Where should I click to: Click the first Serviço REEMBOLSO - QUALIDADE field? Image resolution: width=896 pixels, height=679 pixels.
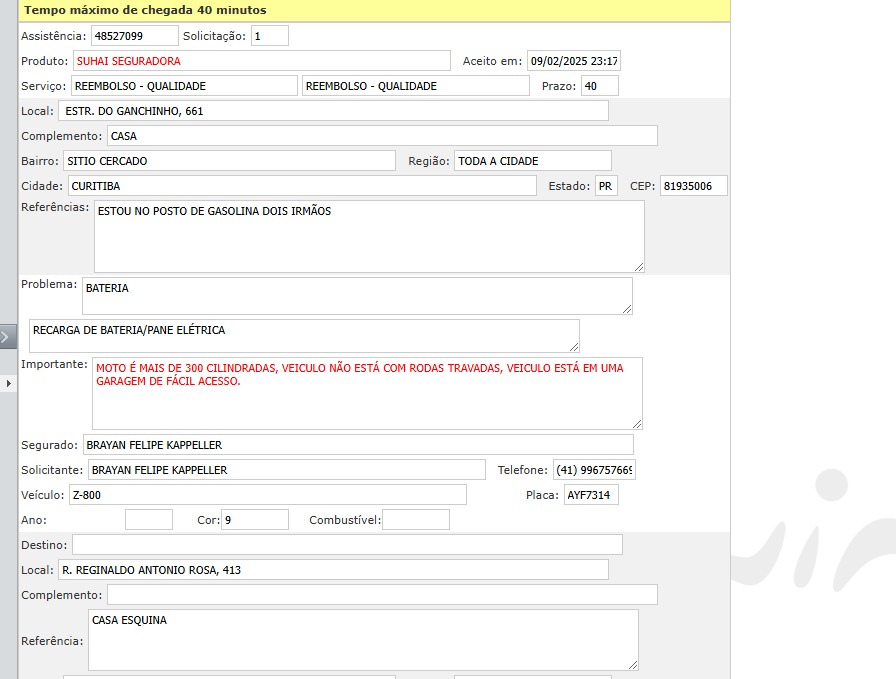coord(184,86)
